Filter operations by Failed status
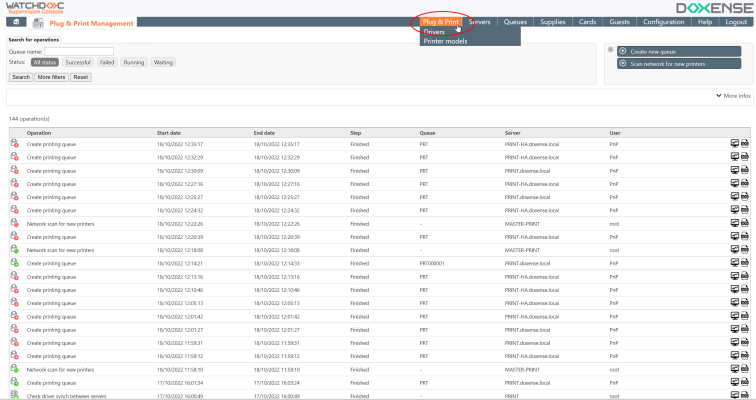Screen dimensions: 756x400 tap(107, 62)
